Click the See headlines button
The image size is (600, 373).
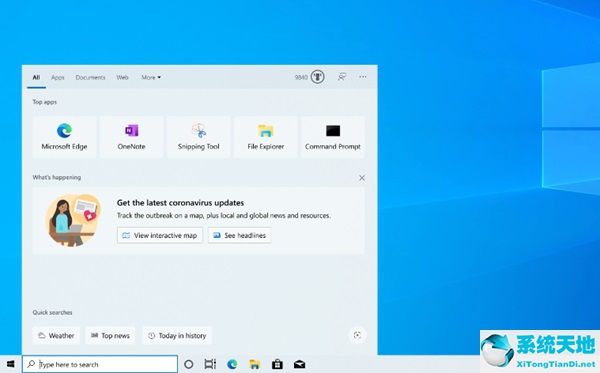point(240,235)
